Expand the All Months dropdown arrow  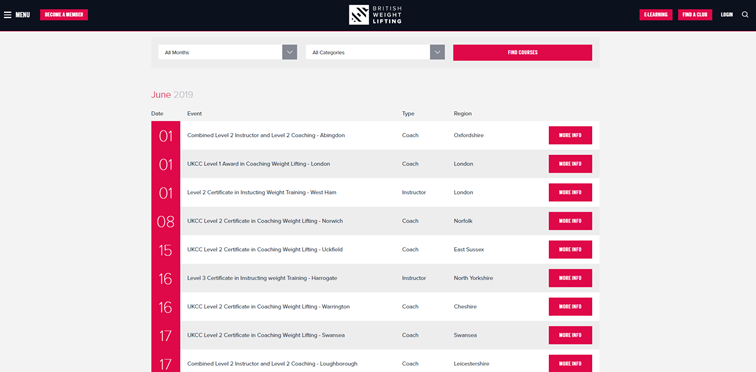click(289, 52)
